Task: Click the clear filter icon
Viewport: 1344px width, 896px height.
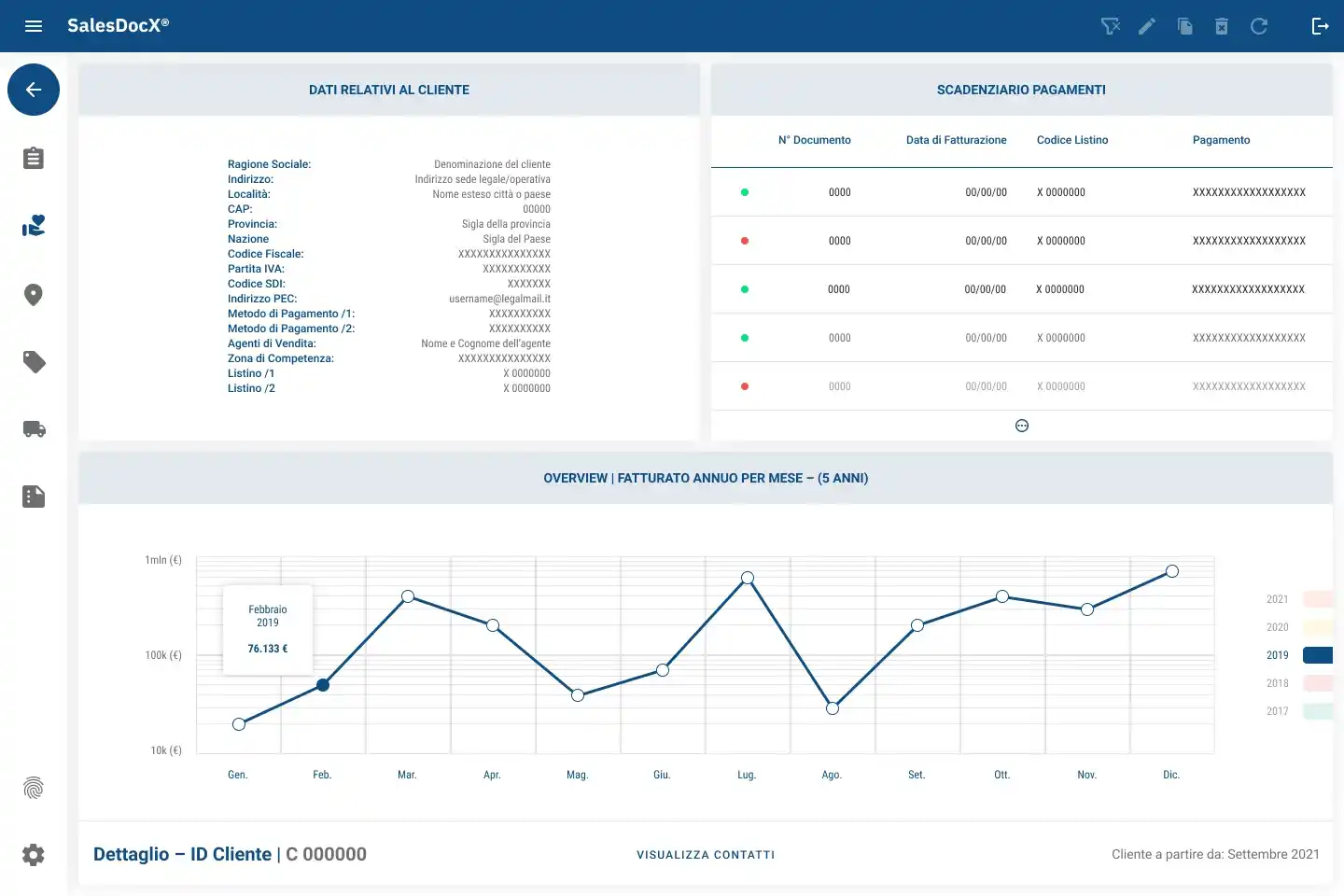Action: 1111,26
